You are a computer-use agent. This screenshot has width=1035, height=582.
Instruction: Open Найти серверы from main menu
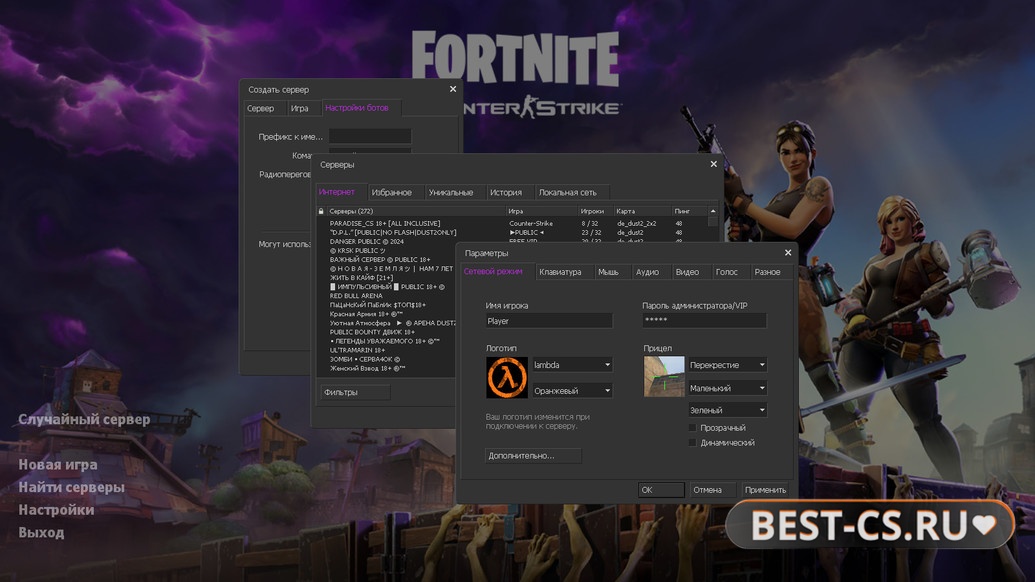[x=71, y=487]
